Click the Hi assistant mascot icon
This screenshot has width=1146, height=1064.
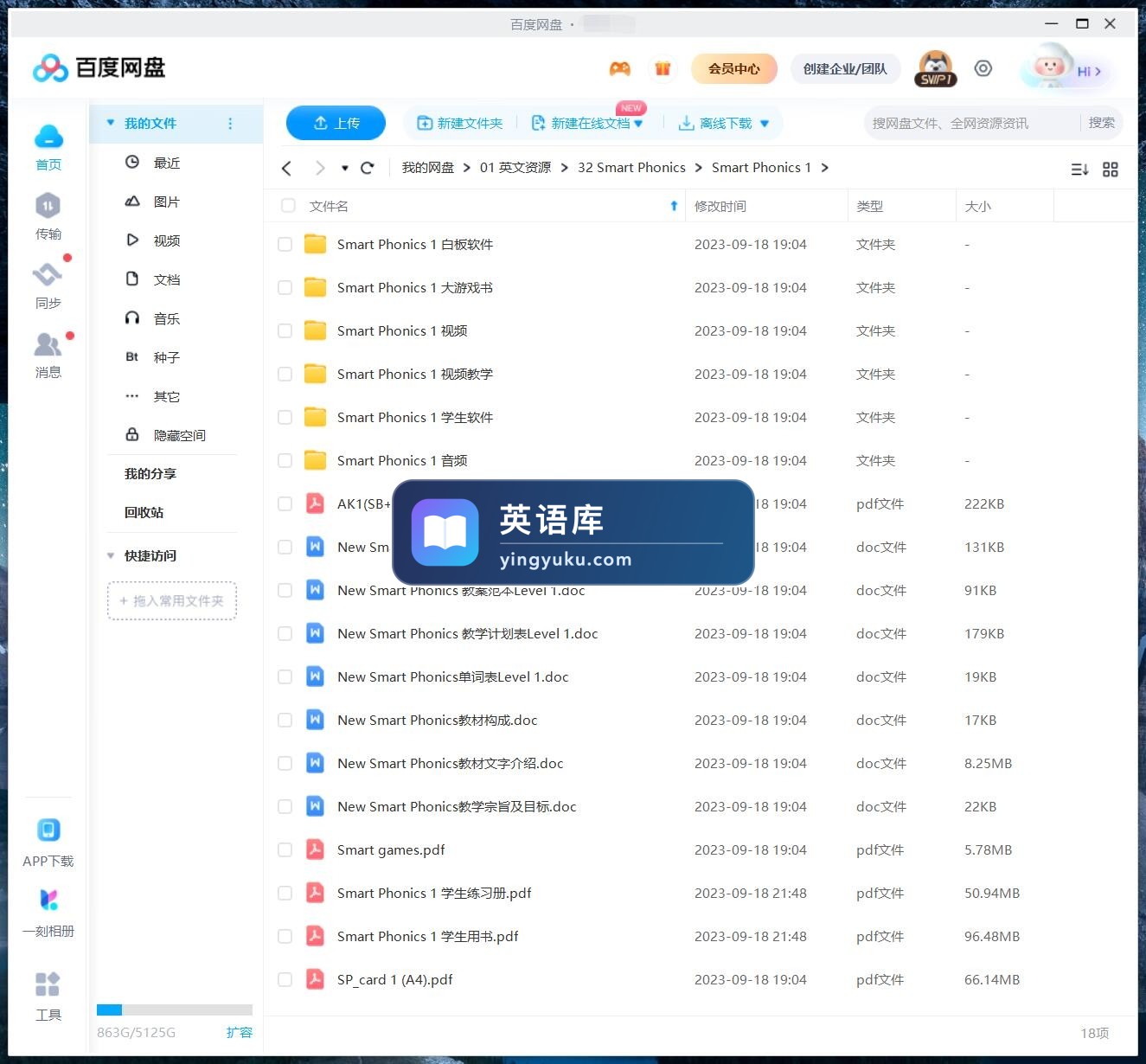pyautogui.click(x=1048, y=66)
